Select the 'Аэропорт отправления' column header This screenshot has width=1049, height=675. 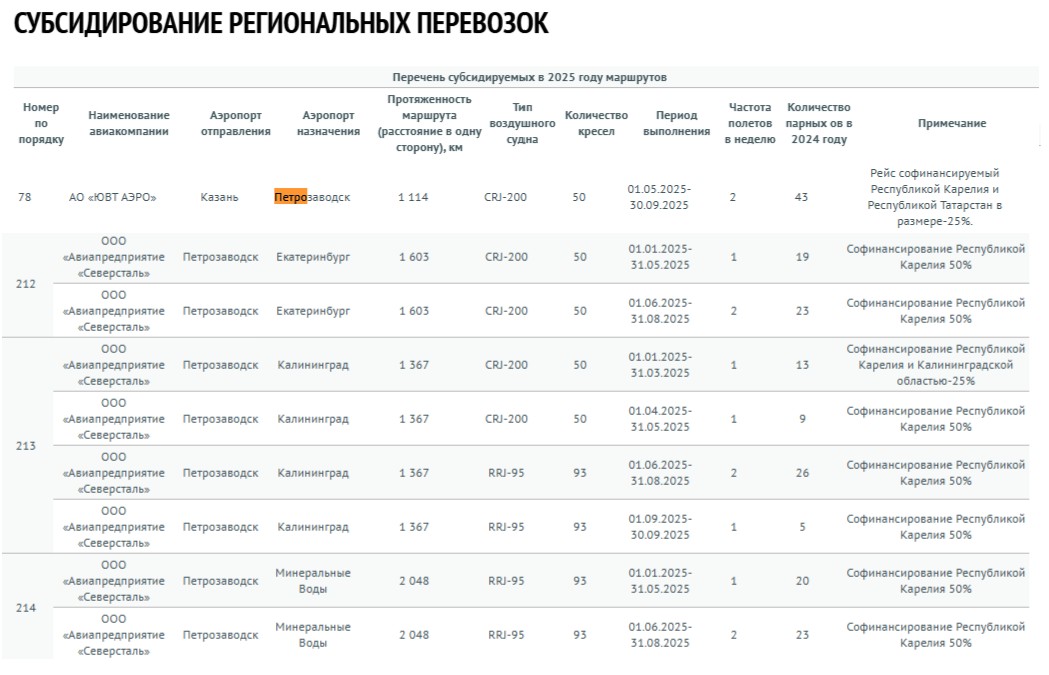(235, 123)
